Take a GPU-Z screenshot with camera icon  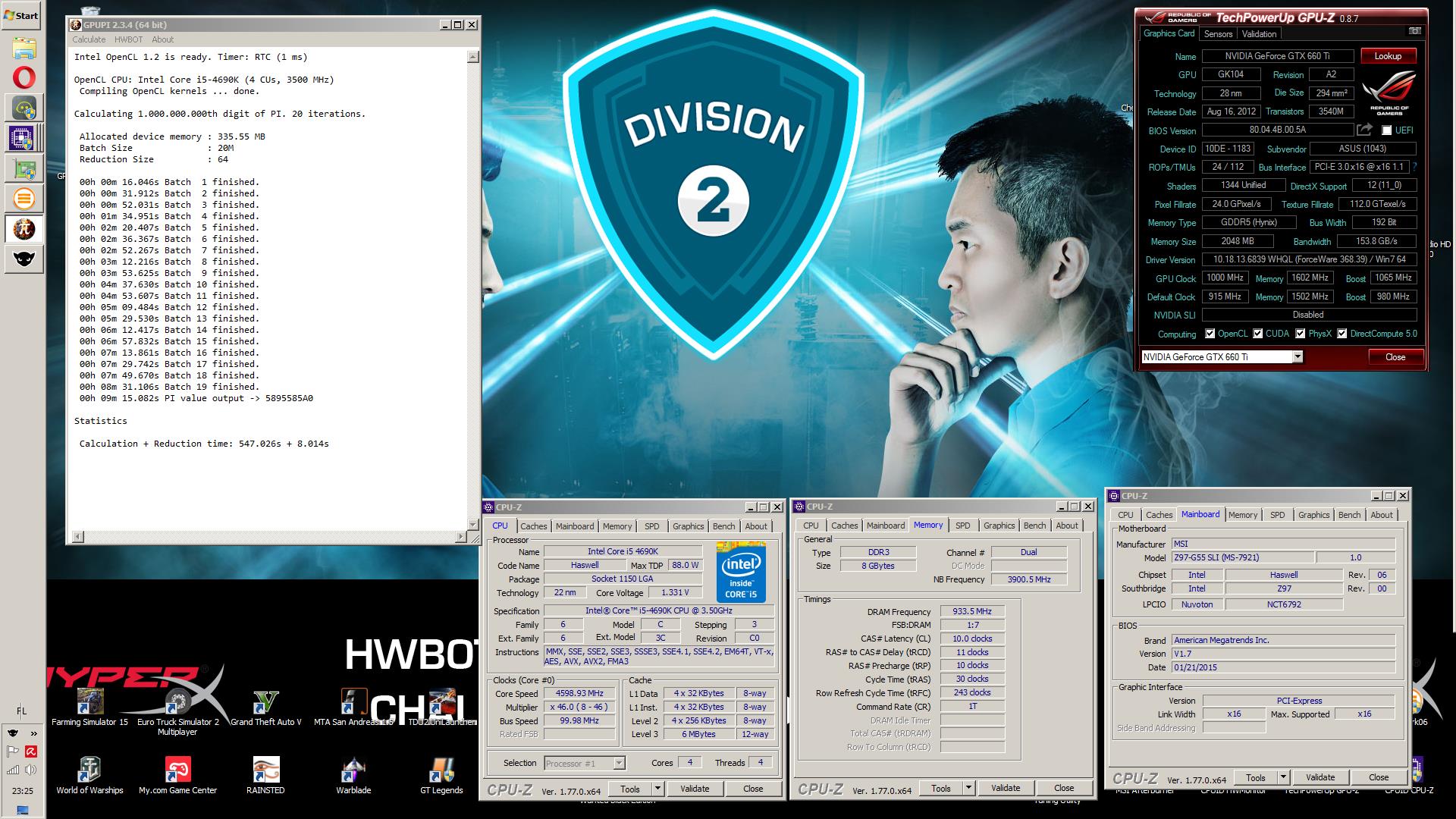(1414, 31)
